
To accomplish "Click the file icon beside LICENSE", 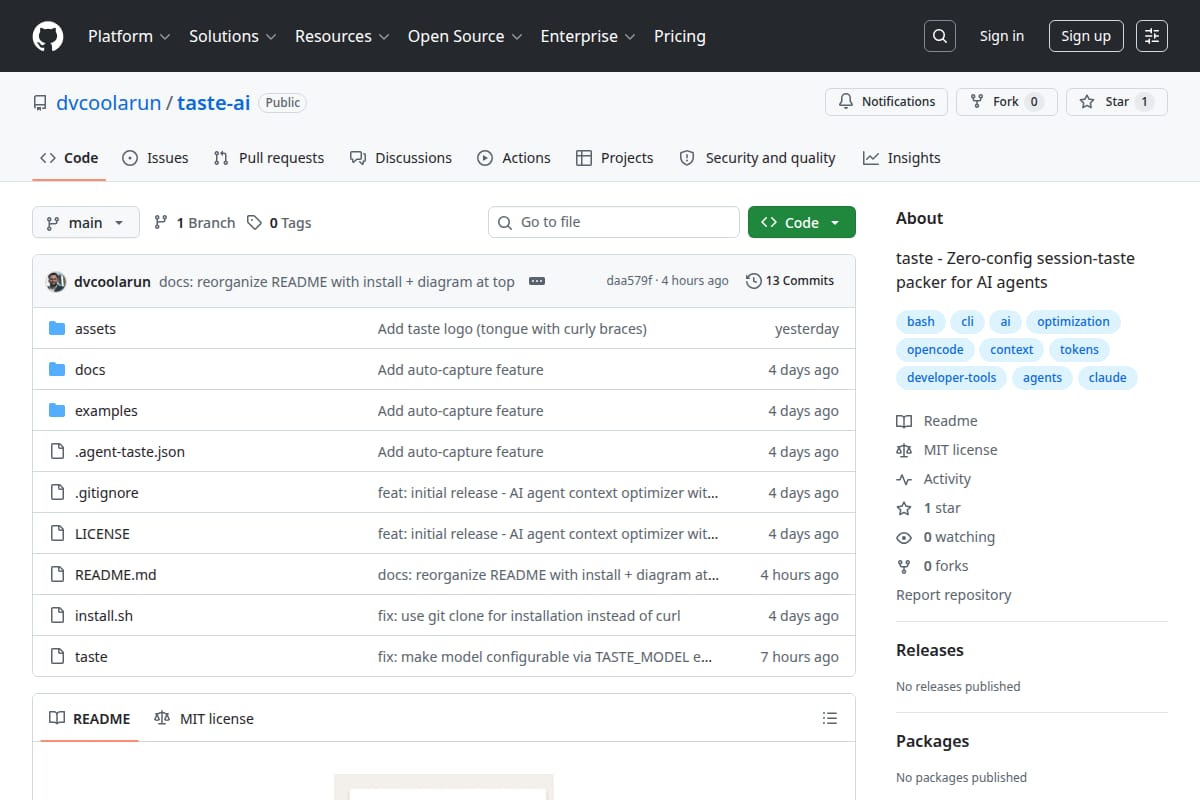I will pos(57,534).
